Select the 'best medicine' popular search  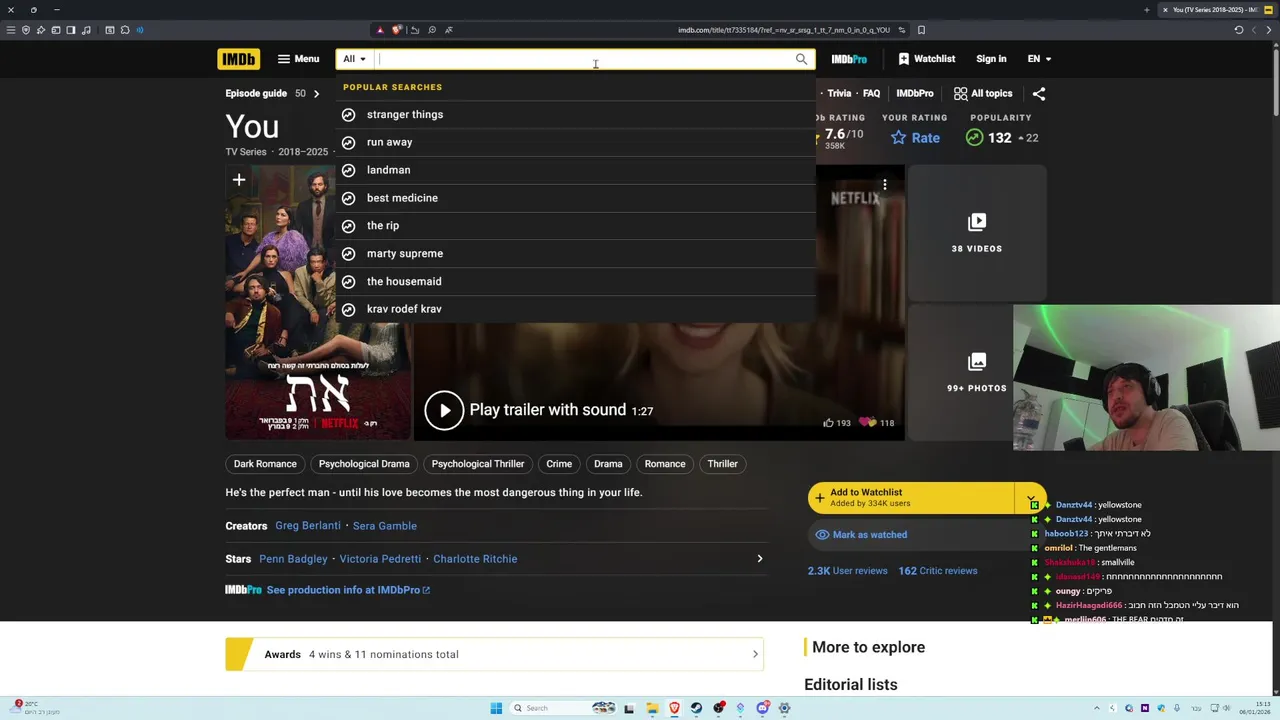coord(576,198)
